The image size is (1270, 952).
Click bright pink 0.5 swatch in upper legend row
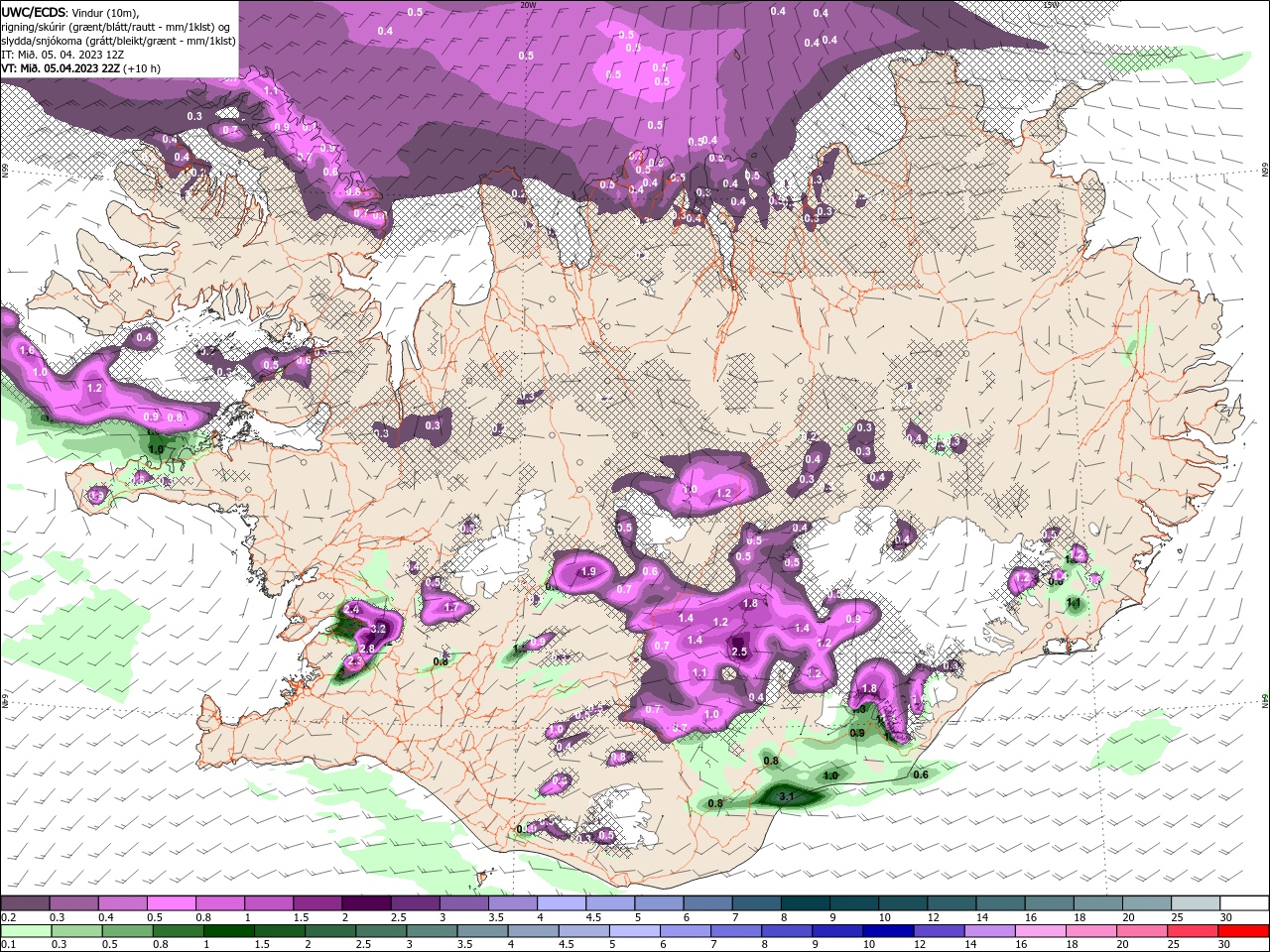172,903
